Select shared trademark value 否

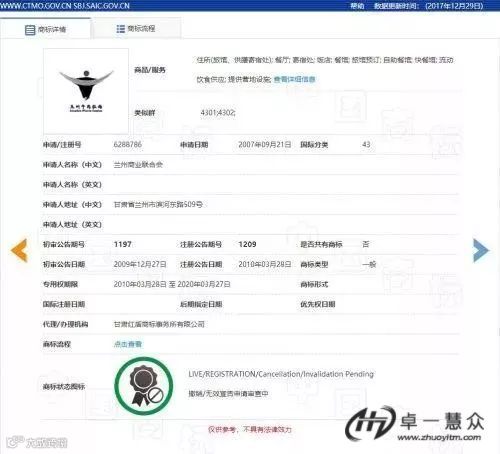point(366,244)
